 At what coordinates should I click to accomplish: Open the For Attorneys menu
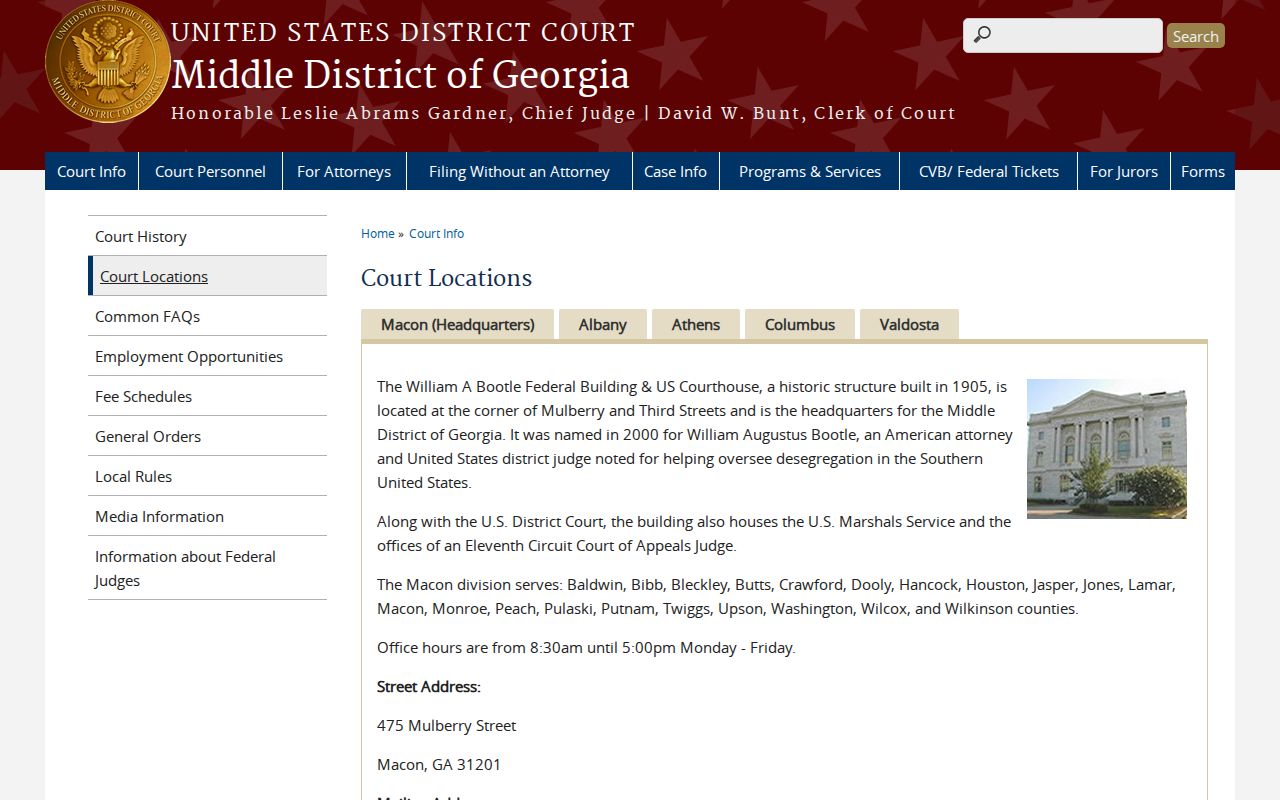[344, 171]
